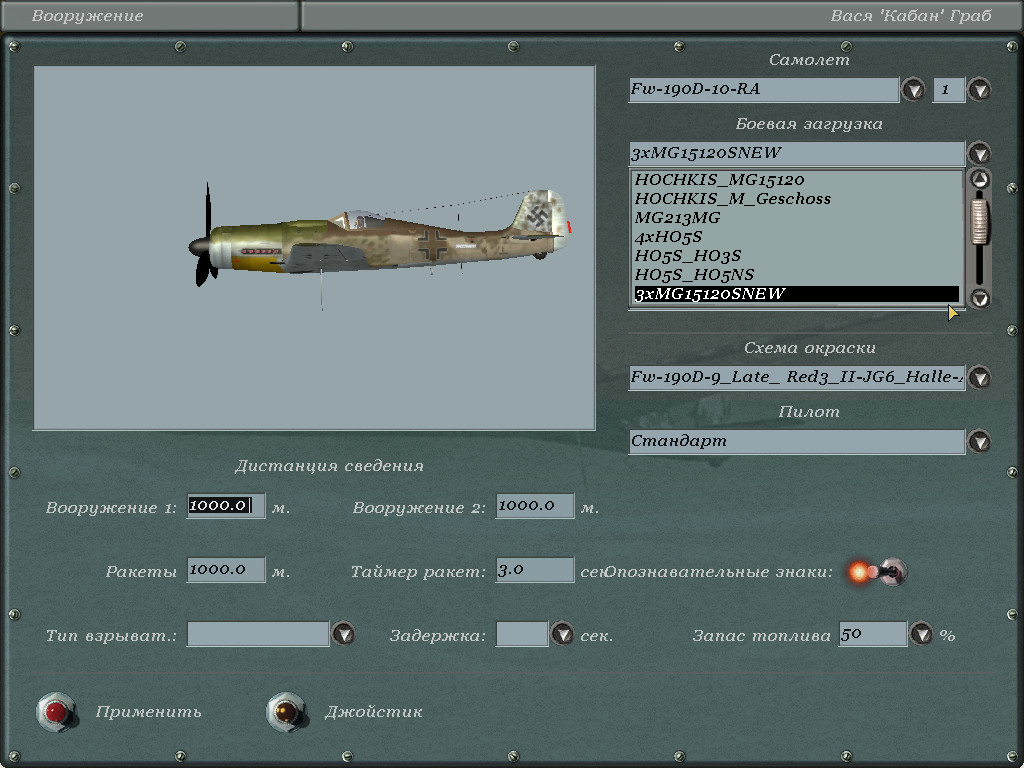Select HO5S_HO3S loadout
The height and width of the screenshot is (768, 1024).
tap(797, 255)
